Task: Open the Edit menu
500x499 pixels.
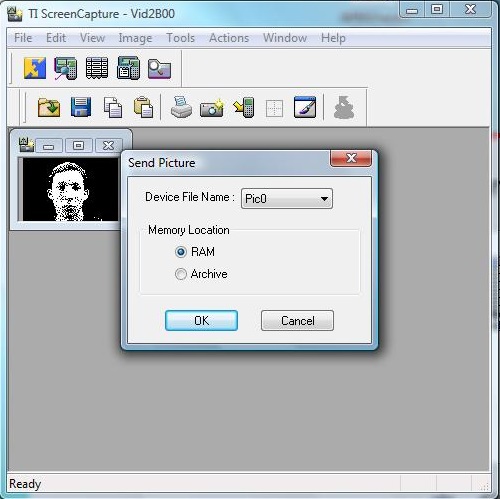Action: (56, 38)
